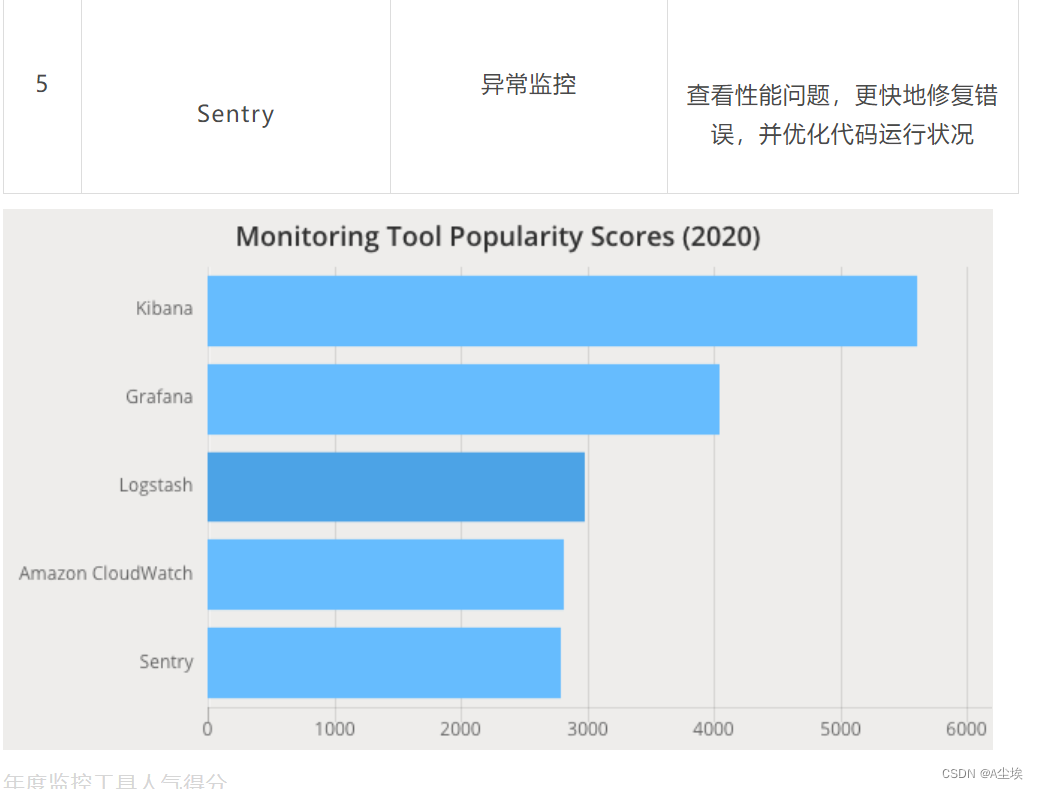This screenshot has width=1038, height=789.
Task: Click the Amazon CloudWatch bar
Action: tap(386, 575)
